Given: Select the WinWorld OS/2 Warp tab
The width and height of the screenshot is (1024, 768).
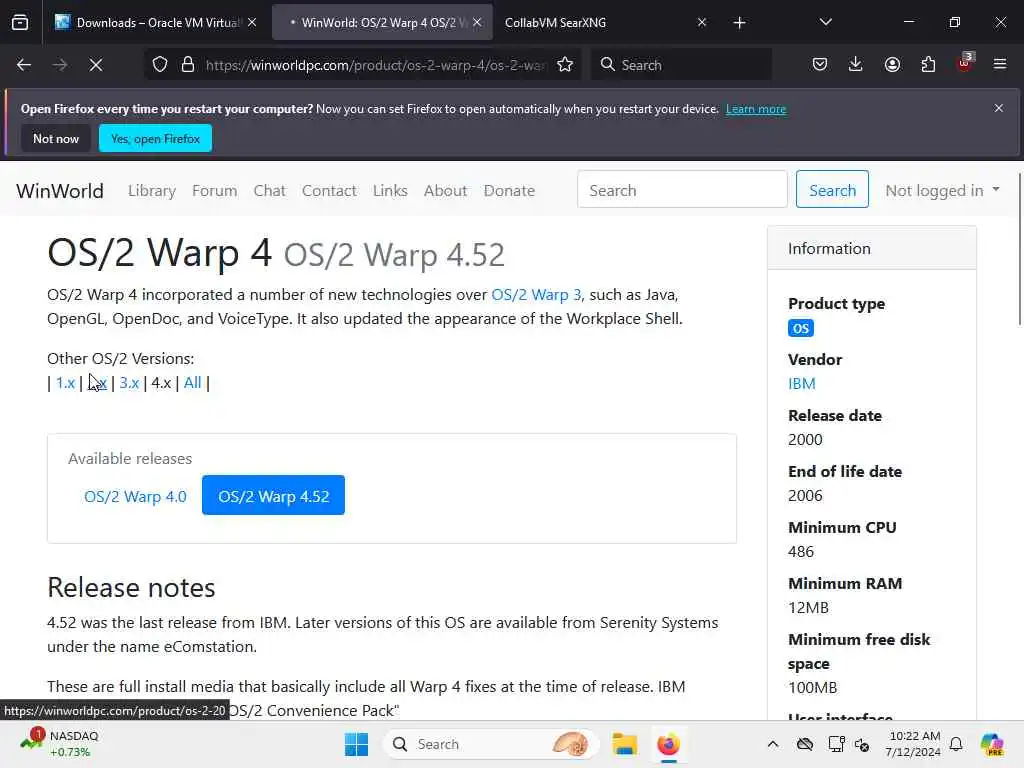Looking at the screenshot, I should [x=382, y=22].
